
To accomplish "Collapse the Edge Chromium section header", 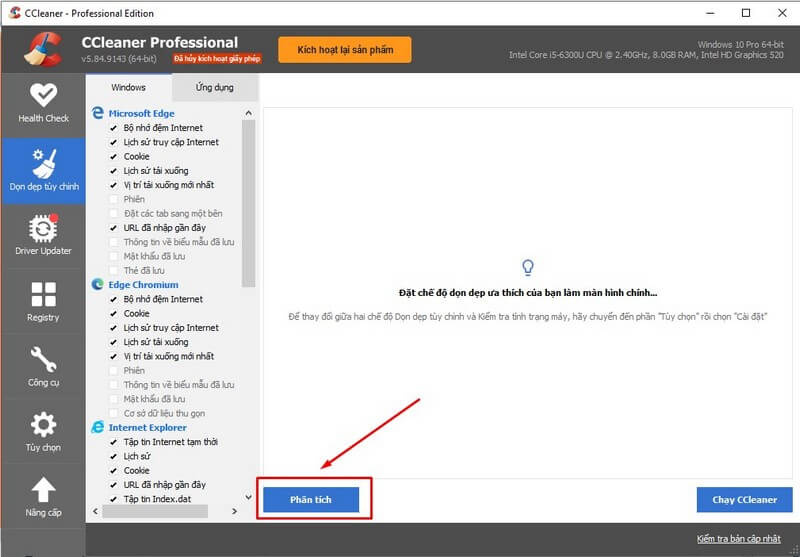I will 141,285.
